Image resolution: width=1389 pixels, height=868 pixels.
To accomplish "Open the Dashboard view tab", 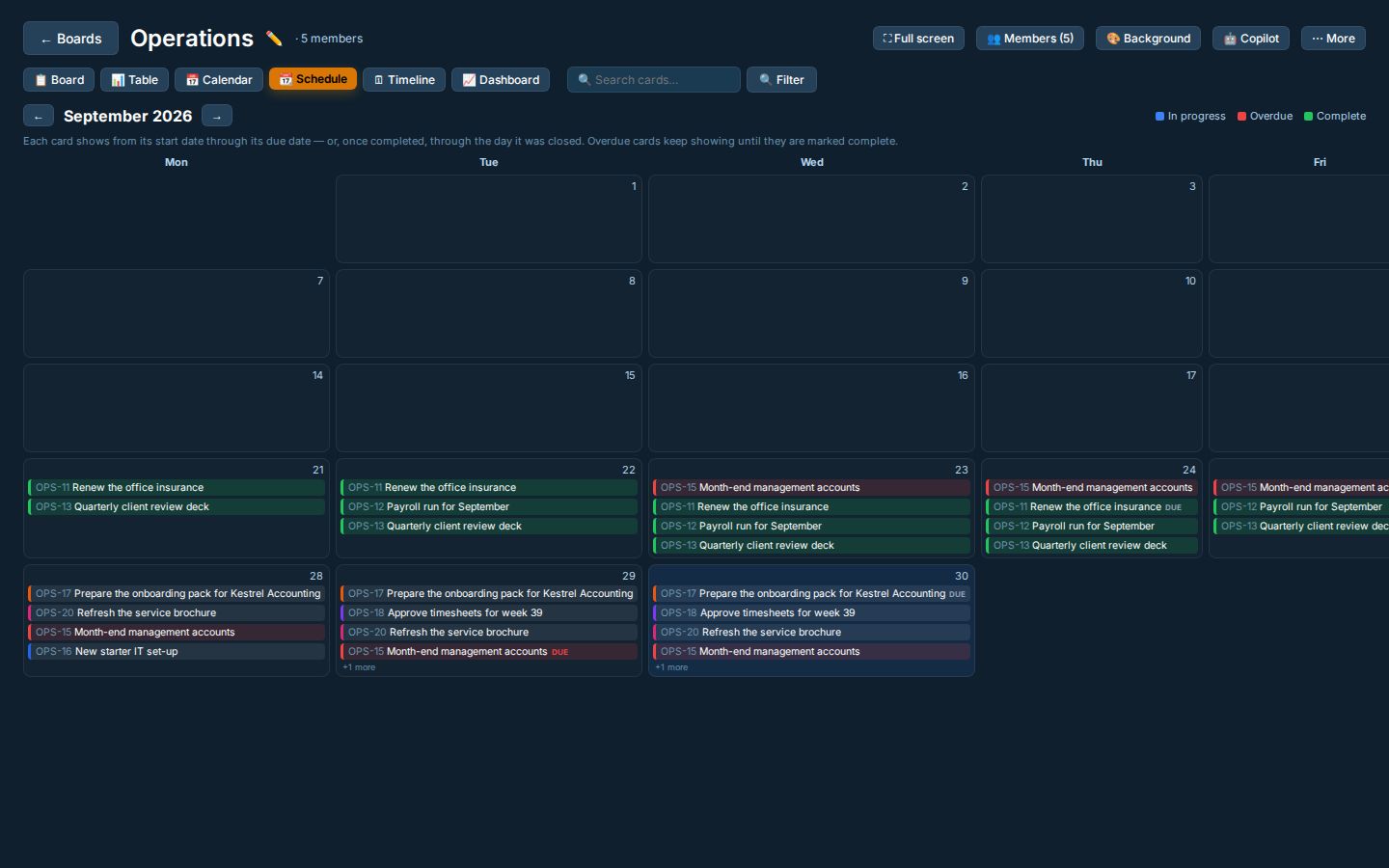I will click(501, 80).
